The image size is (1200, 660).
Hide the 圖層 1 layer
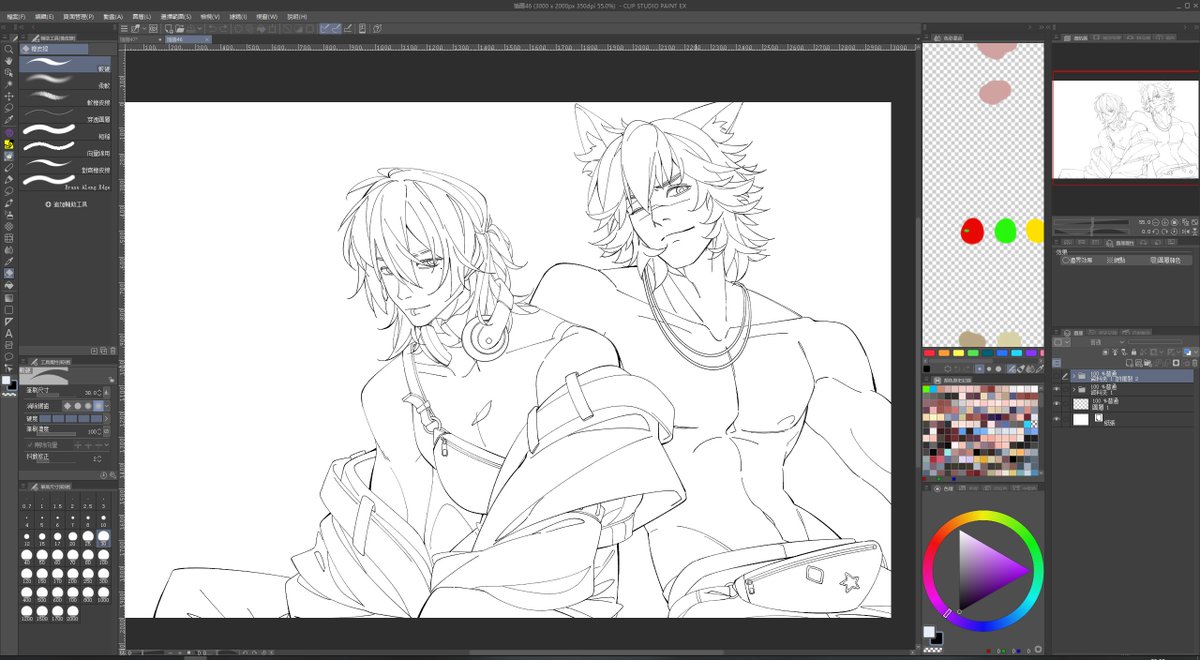click(1057, 404)
